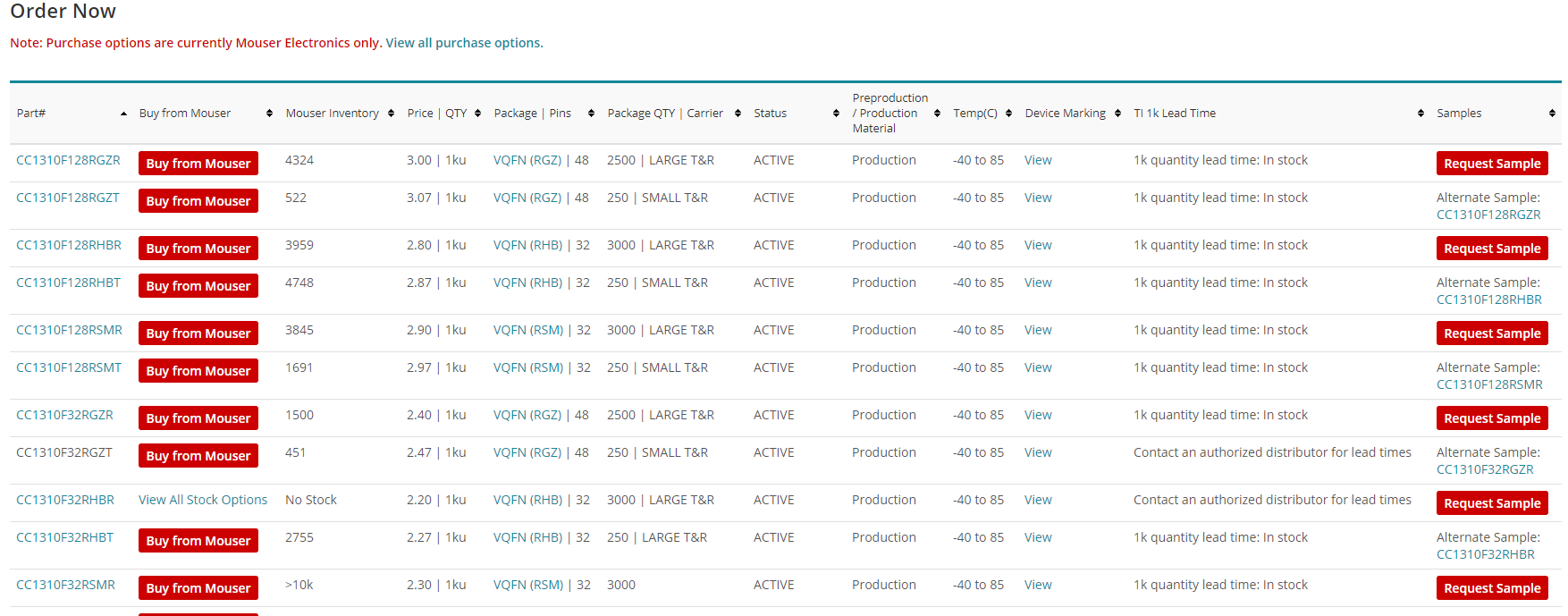Open View All Stock Options link
The height and width of the screenshot is (616, 1568).
pyautogui.click(x=203, y=500)
